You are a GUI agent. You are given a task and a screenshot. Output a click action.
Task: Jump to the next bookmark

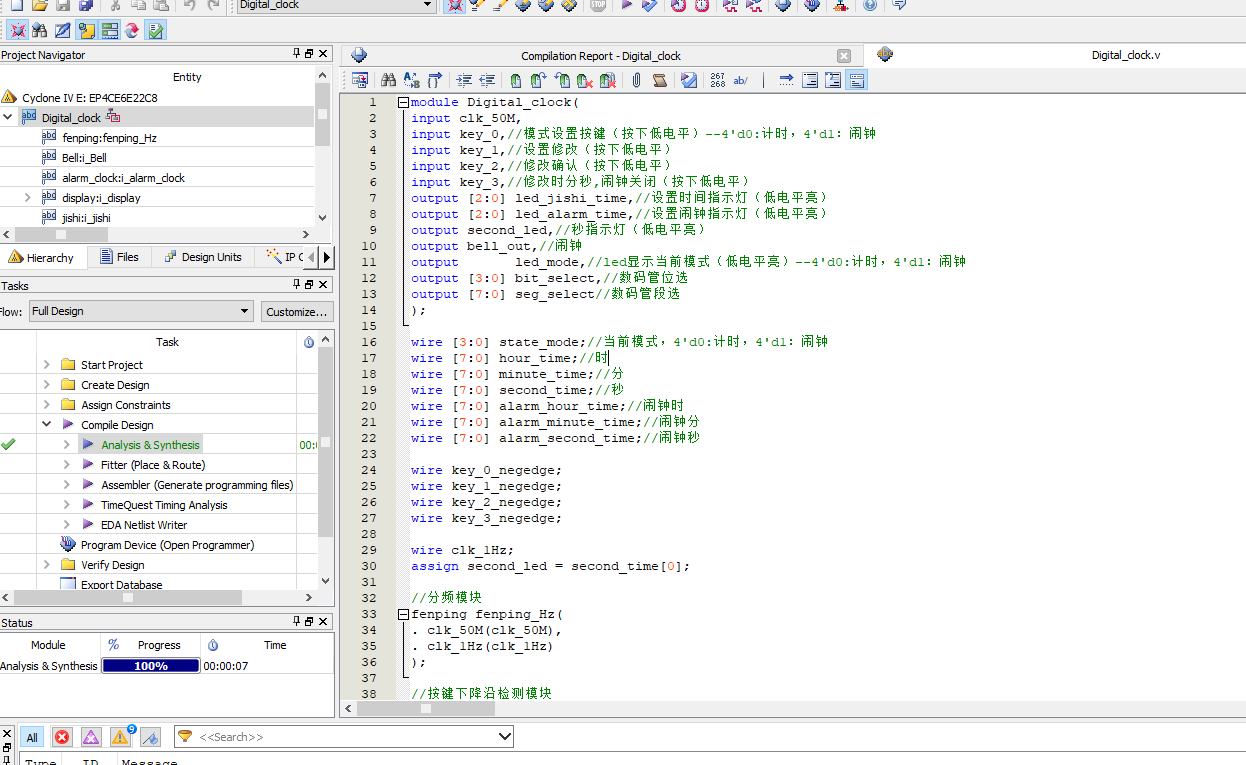(538, 80)
